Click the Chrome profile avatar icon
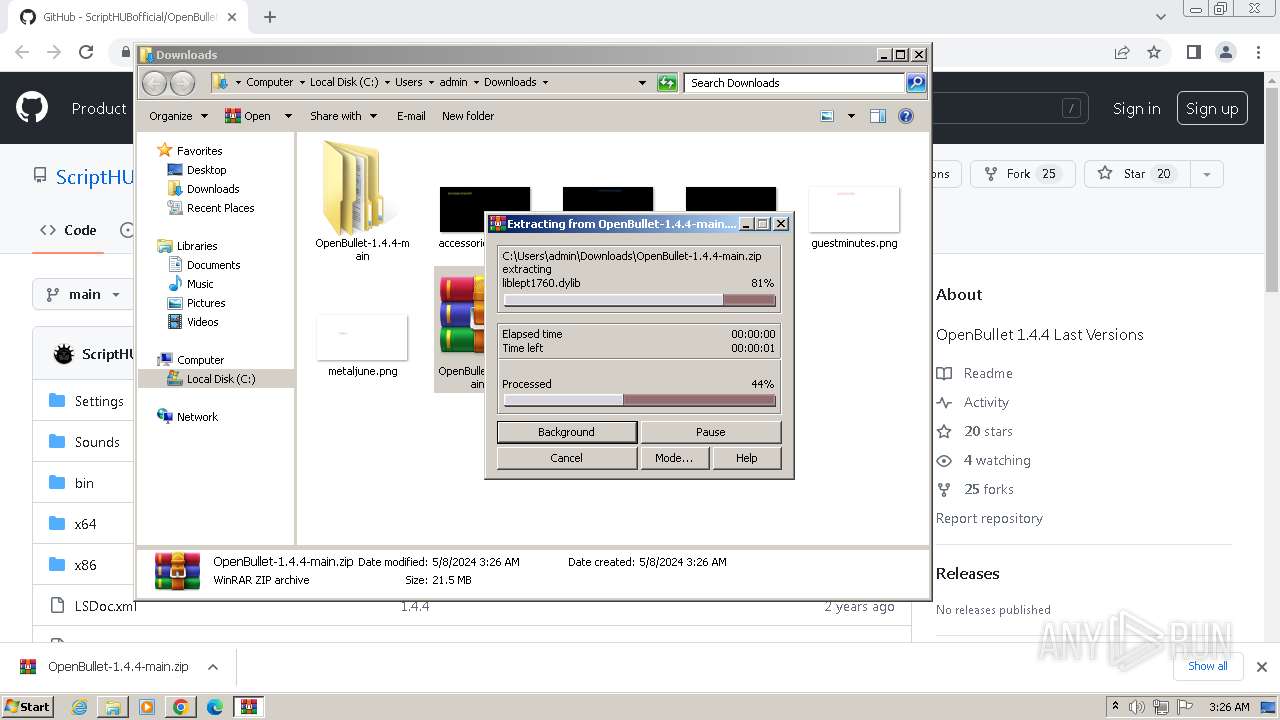1280x720 pixels. (1226, 52)
